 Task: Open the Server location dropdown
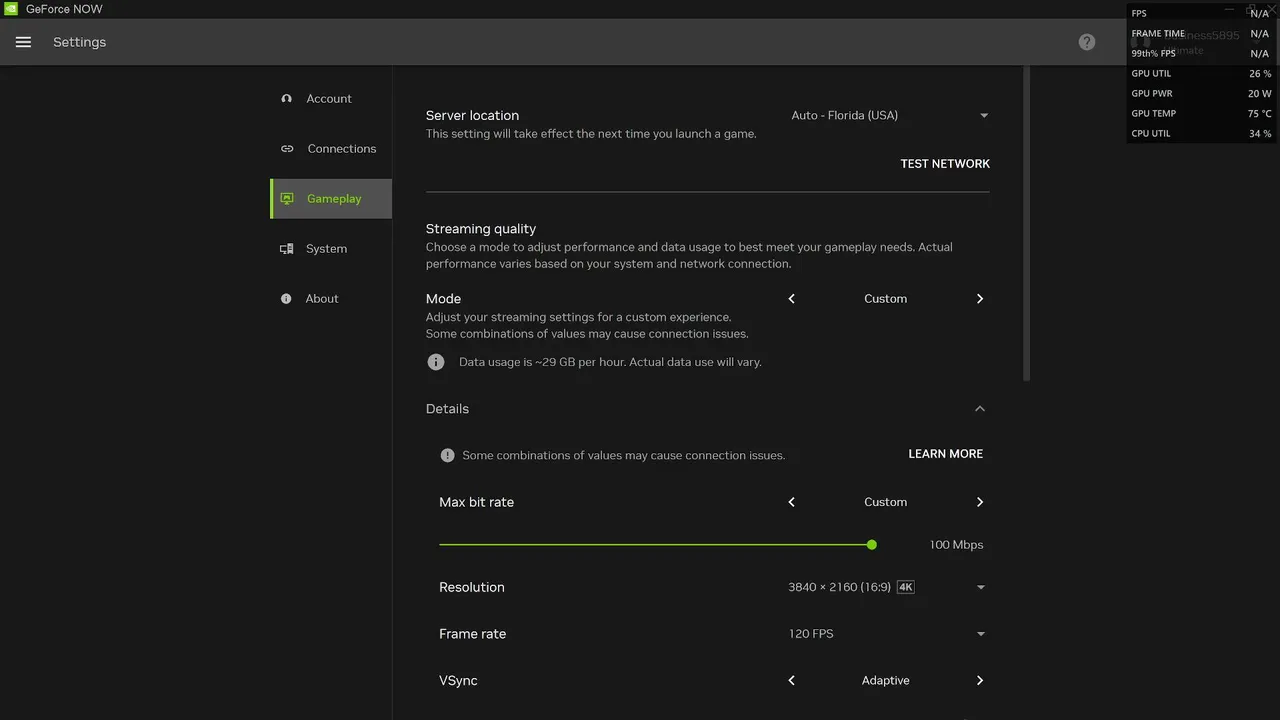coord(983,115)
